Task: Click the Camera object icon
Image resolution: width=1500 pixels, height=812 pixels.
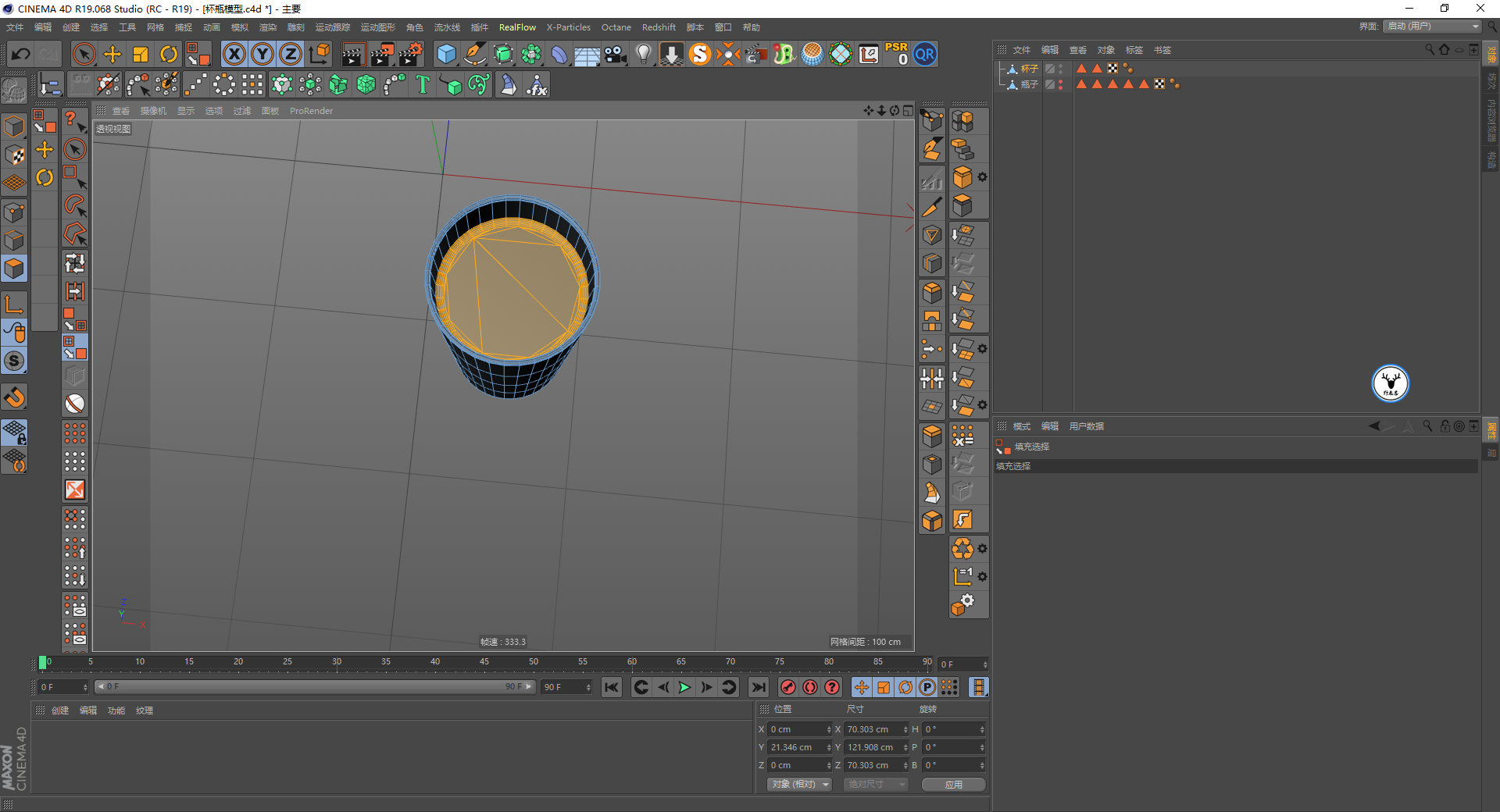Action: pos(616,54)
